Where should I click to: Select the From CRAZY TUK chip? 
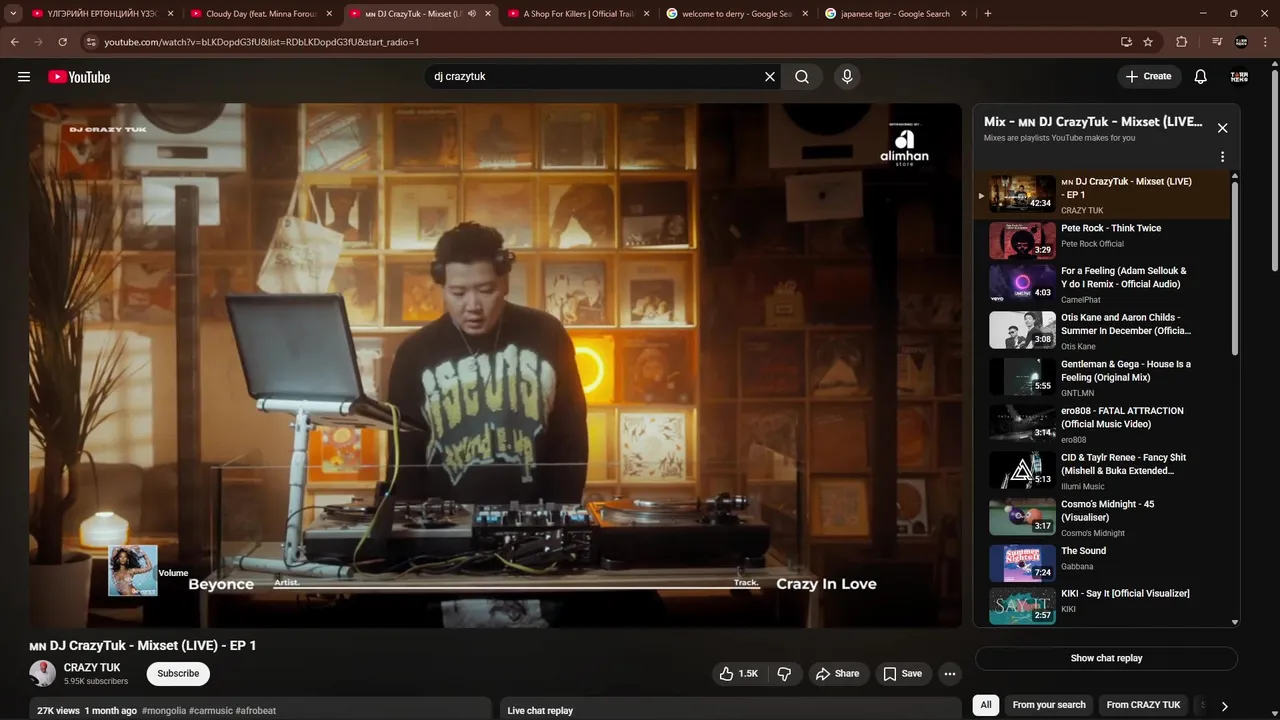click(x=1143, y=705)
